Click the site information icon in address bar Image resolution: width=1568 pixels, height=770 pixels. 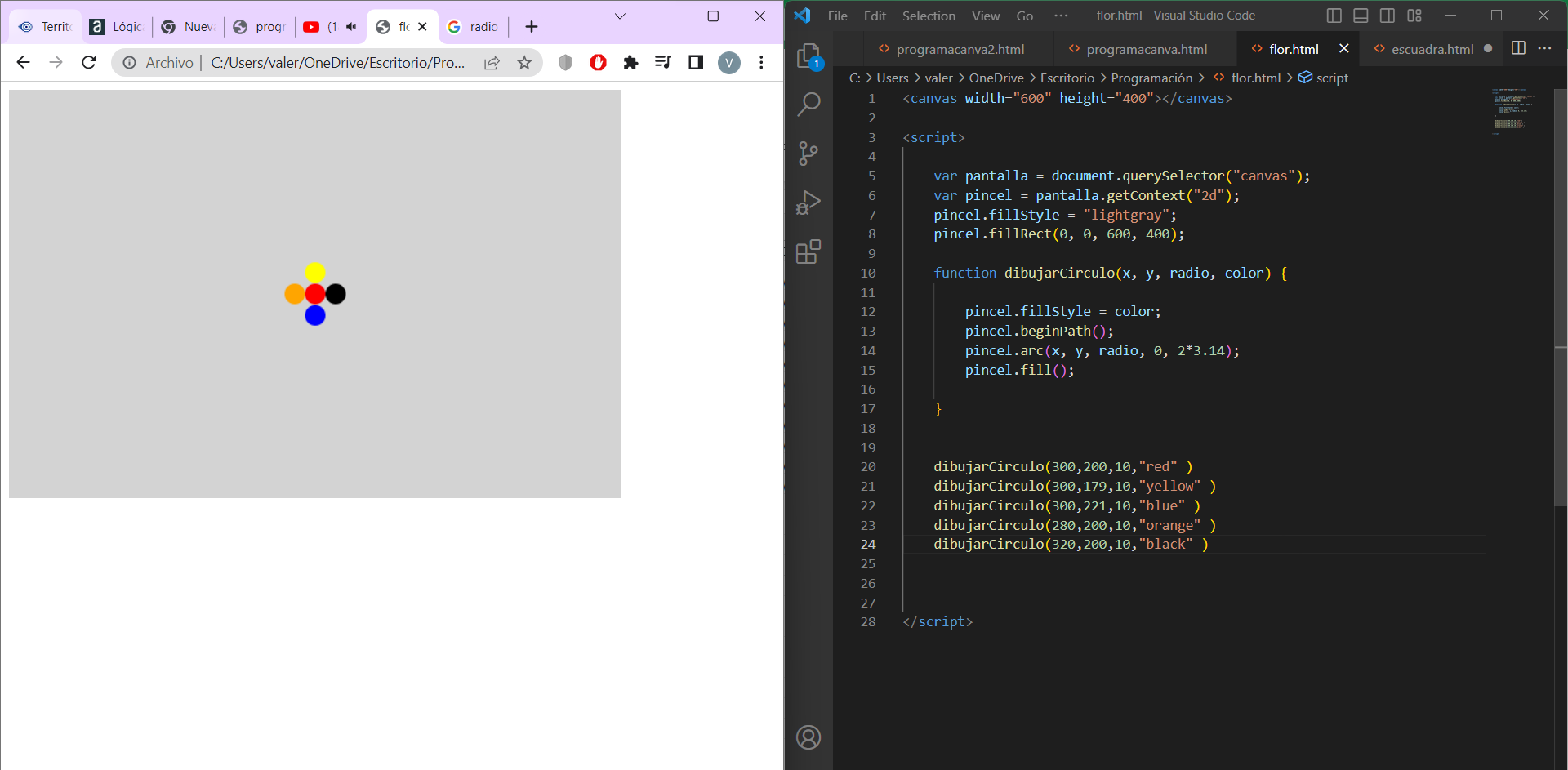[129, 62]
